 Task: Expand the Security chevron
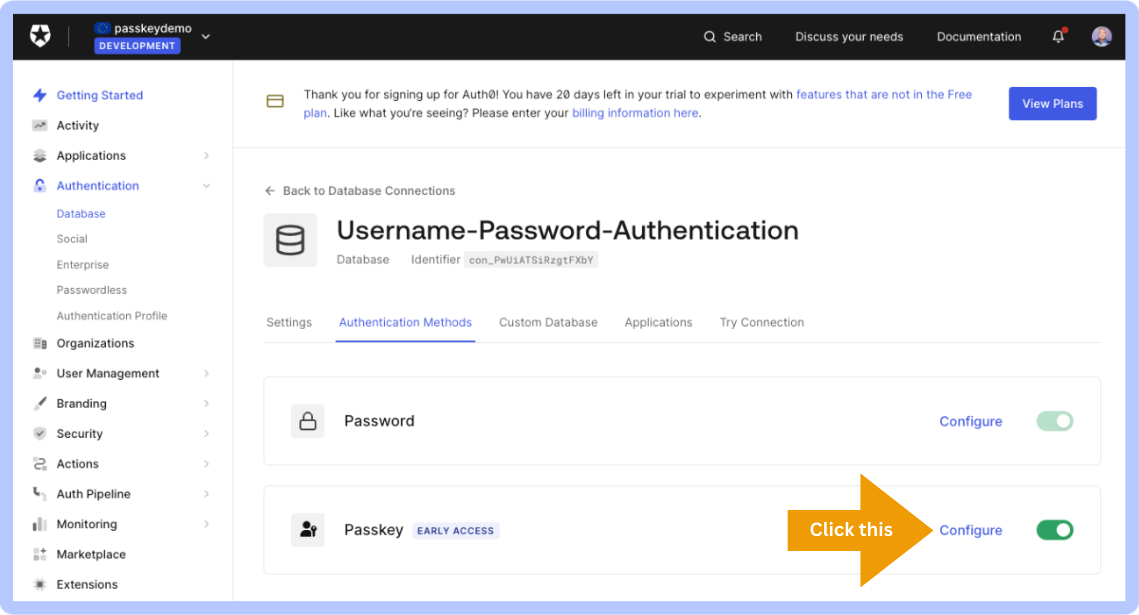tap(206, 433)
